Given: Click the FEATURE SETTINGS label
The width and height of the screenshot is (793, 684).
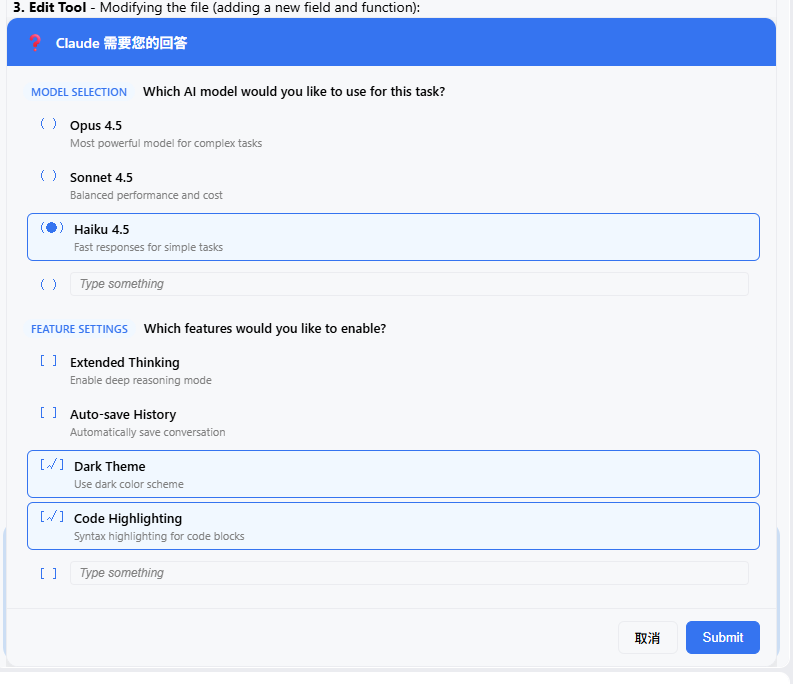Looking at the screenshot, I should (79, 329).
